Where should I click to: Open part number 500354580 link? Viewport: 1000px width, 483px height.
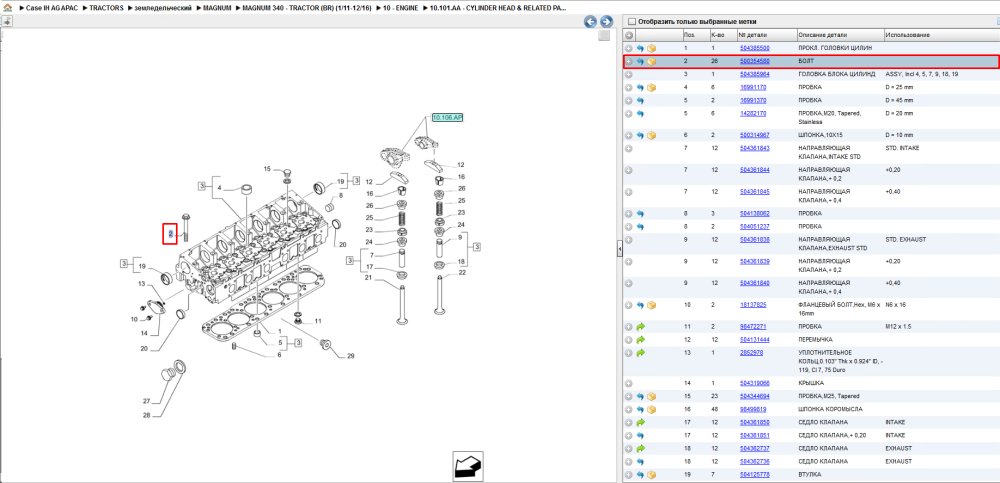(x=754, y=62)
